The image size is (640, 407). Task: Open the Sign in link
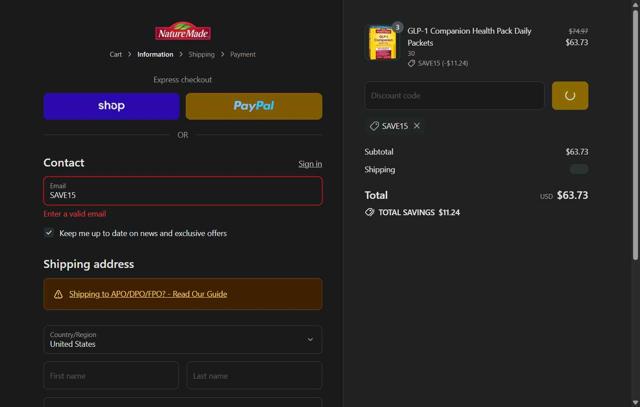(310, 164)
